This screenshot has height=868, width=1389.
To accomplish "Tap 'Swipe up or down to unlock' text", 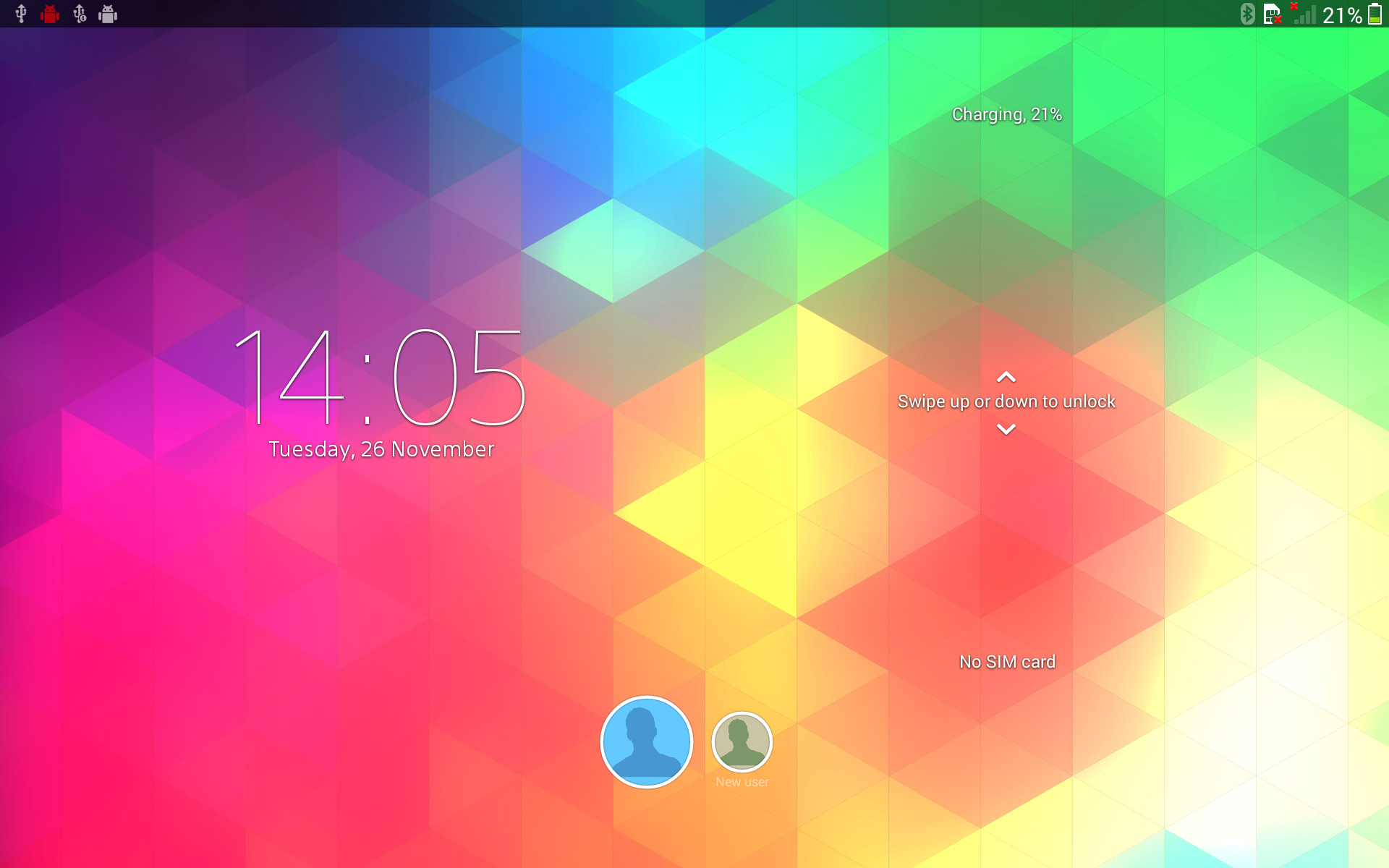I will [x=1006, y=401].
